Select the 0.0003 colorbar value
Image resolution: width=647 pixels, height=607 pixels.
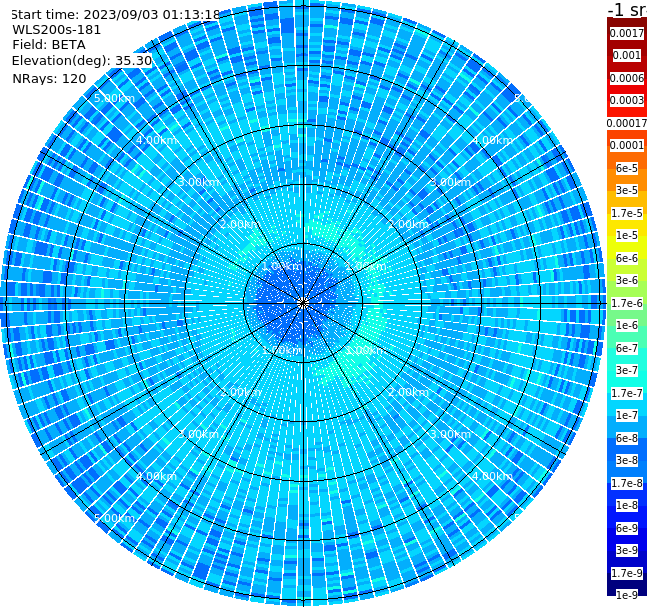point(627,100)
